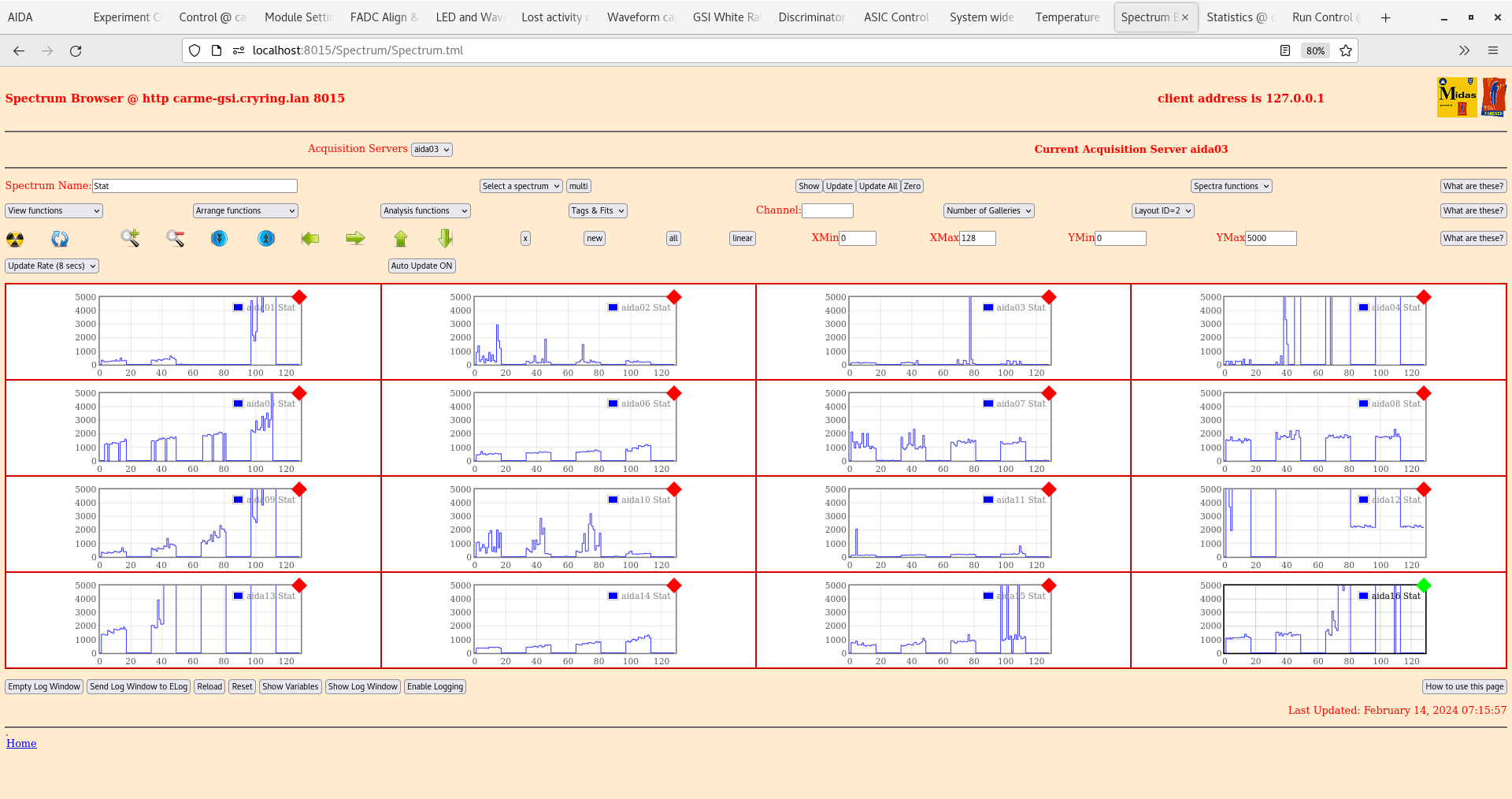1512x799 pixels.
Task: Click the green down arrow icon
Action: (444, 239)
